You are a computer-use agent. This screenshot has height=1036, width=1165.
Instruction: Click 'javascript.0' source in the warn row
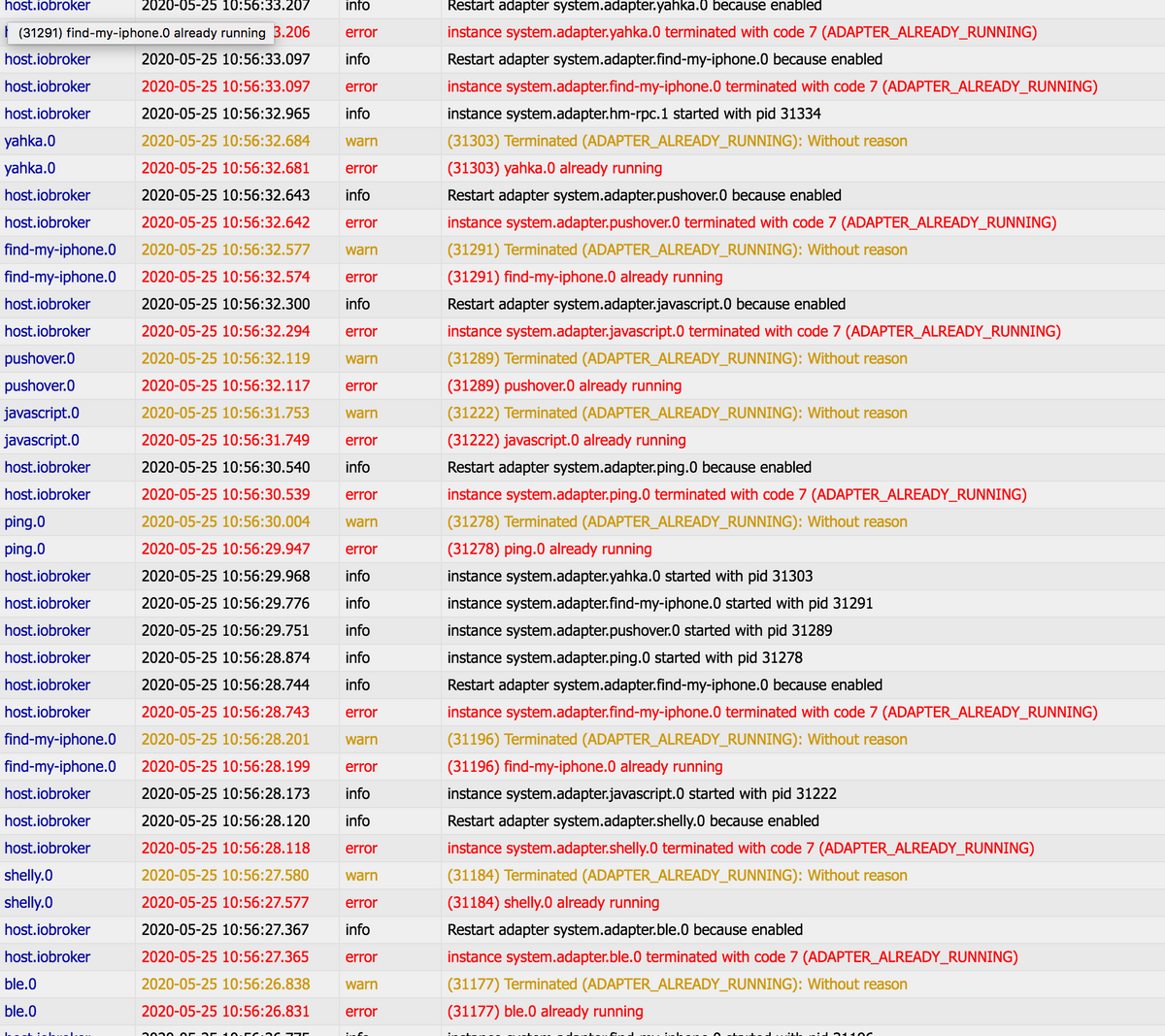(42, 413)
